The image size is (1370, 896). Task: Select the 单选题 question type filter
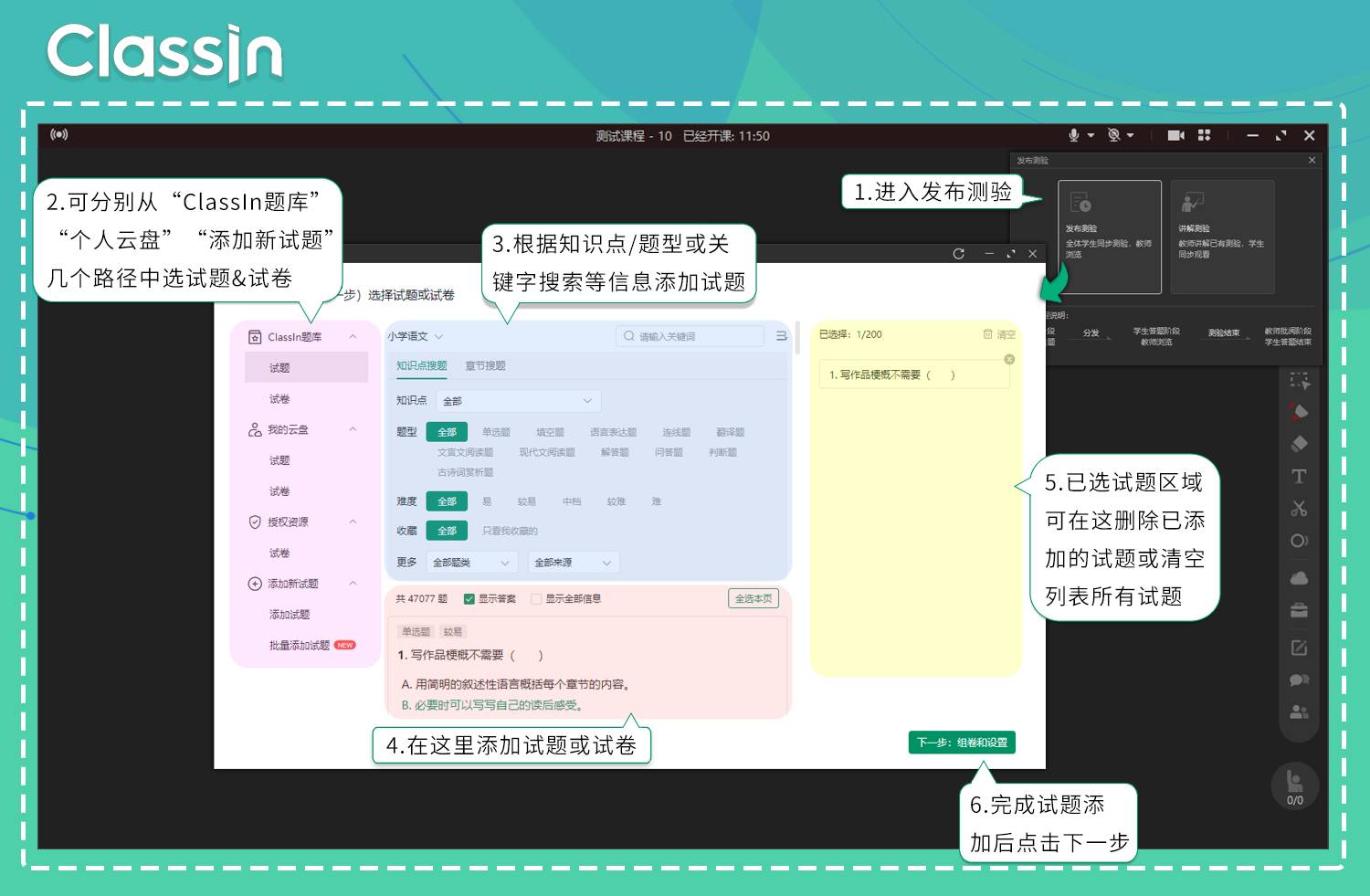[496, 432]
